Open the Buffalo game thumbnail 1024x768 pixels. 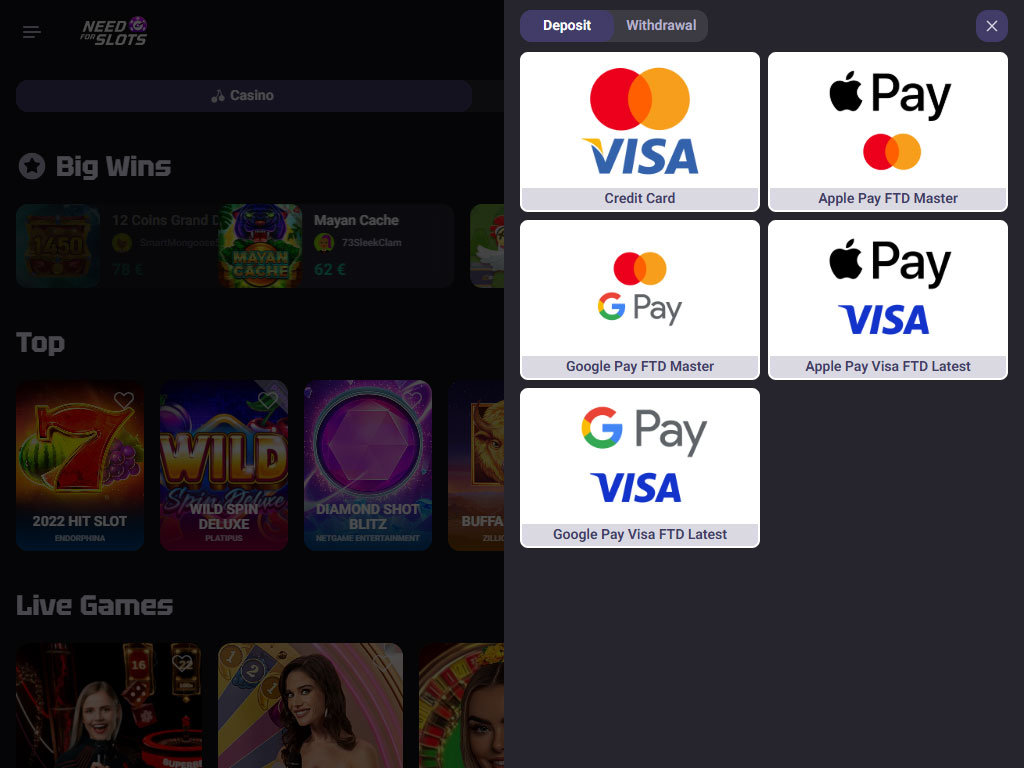point(476,466)
